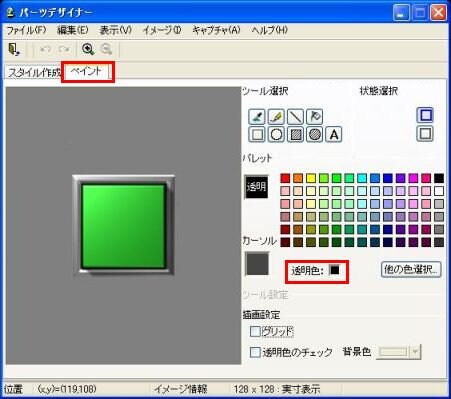Minimize the パーツデザイナー window
The image size is (451, 399).
402,13
